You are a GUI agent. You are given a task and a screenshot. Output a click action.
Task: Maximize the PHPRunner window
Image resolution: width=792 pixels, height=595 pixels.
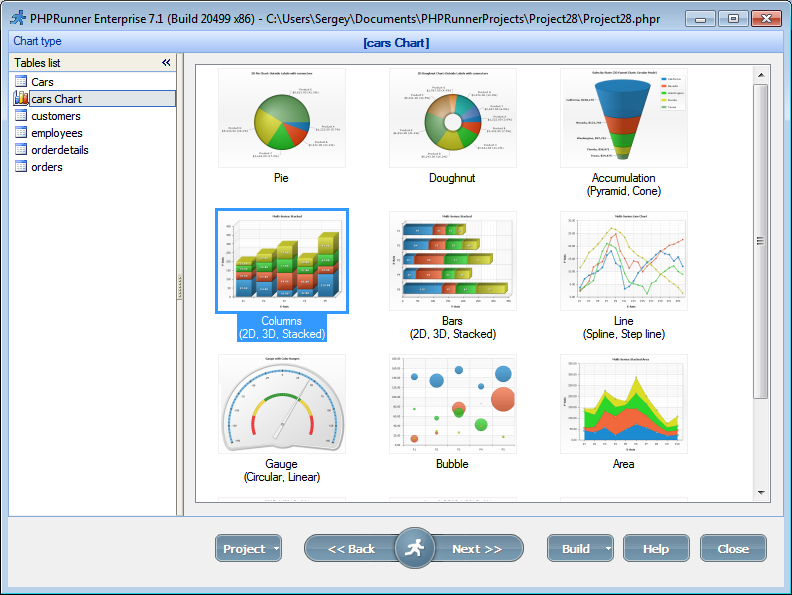click(733, 19)
